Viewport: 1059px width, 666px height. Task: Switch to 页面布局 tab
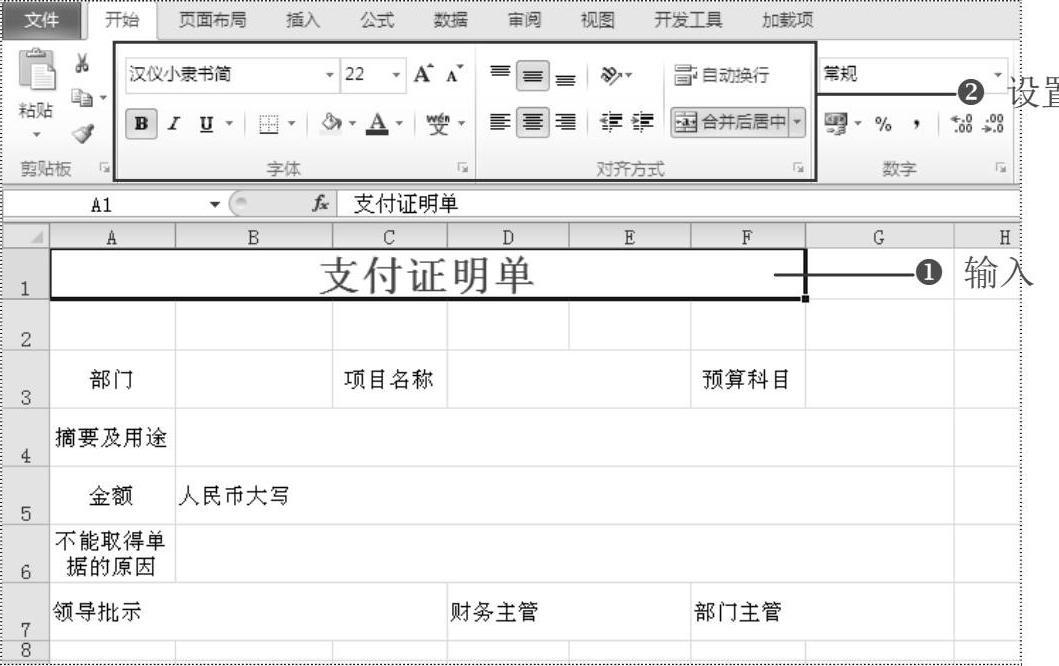pyautogui.click(x=213, y=20)
